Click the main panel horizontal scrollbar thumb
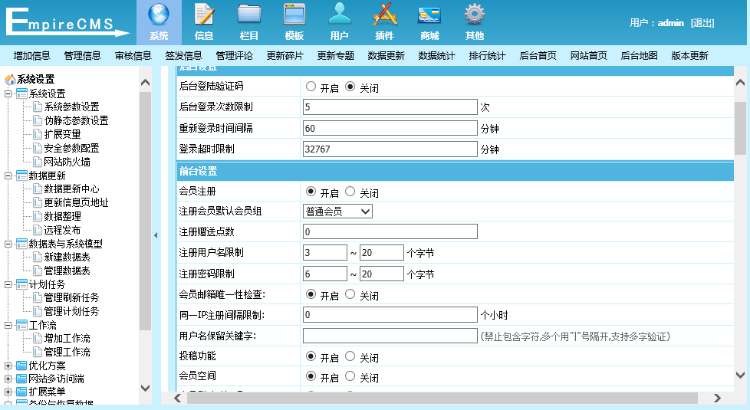This screenshot has height=410, width=750. 442,398
